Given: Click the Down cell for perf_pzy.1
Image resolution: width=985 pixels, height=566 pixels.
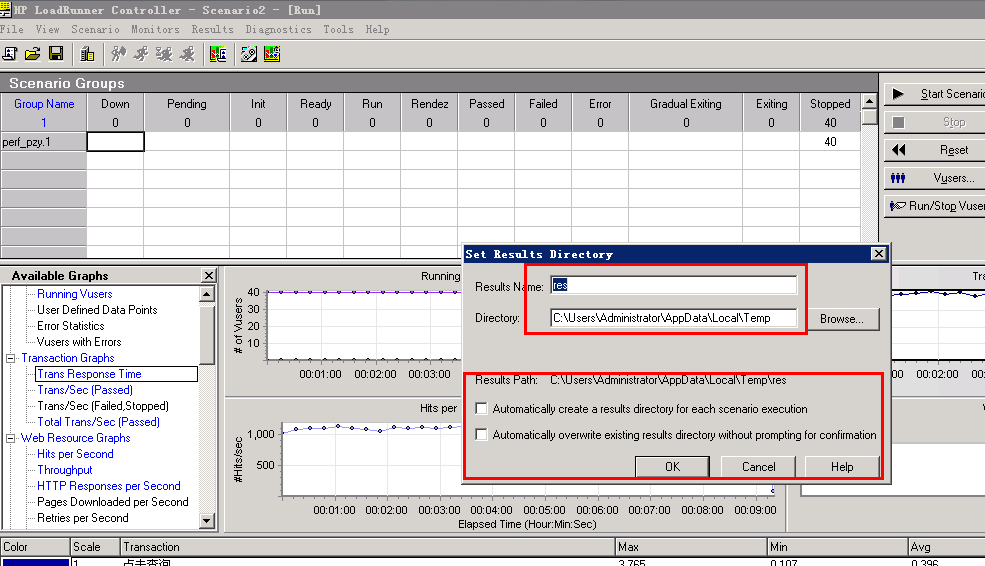Looking at the screenshot, I should (x=116, y=142).
